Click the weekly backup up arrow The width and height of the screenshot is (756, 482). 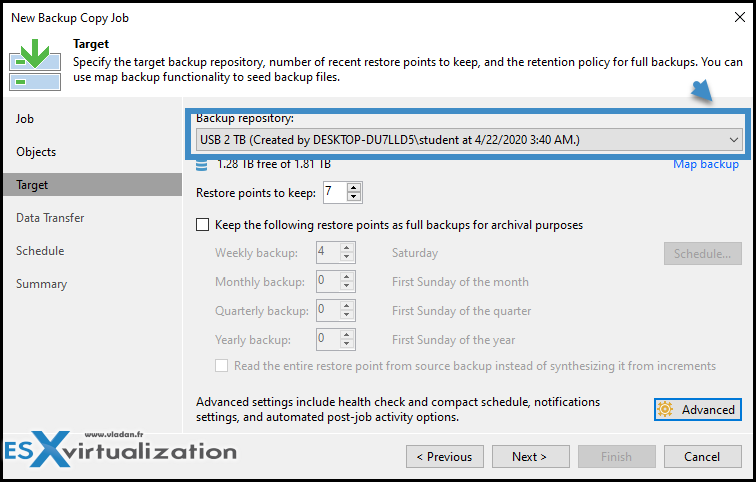pos(347,248)
